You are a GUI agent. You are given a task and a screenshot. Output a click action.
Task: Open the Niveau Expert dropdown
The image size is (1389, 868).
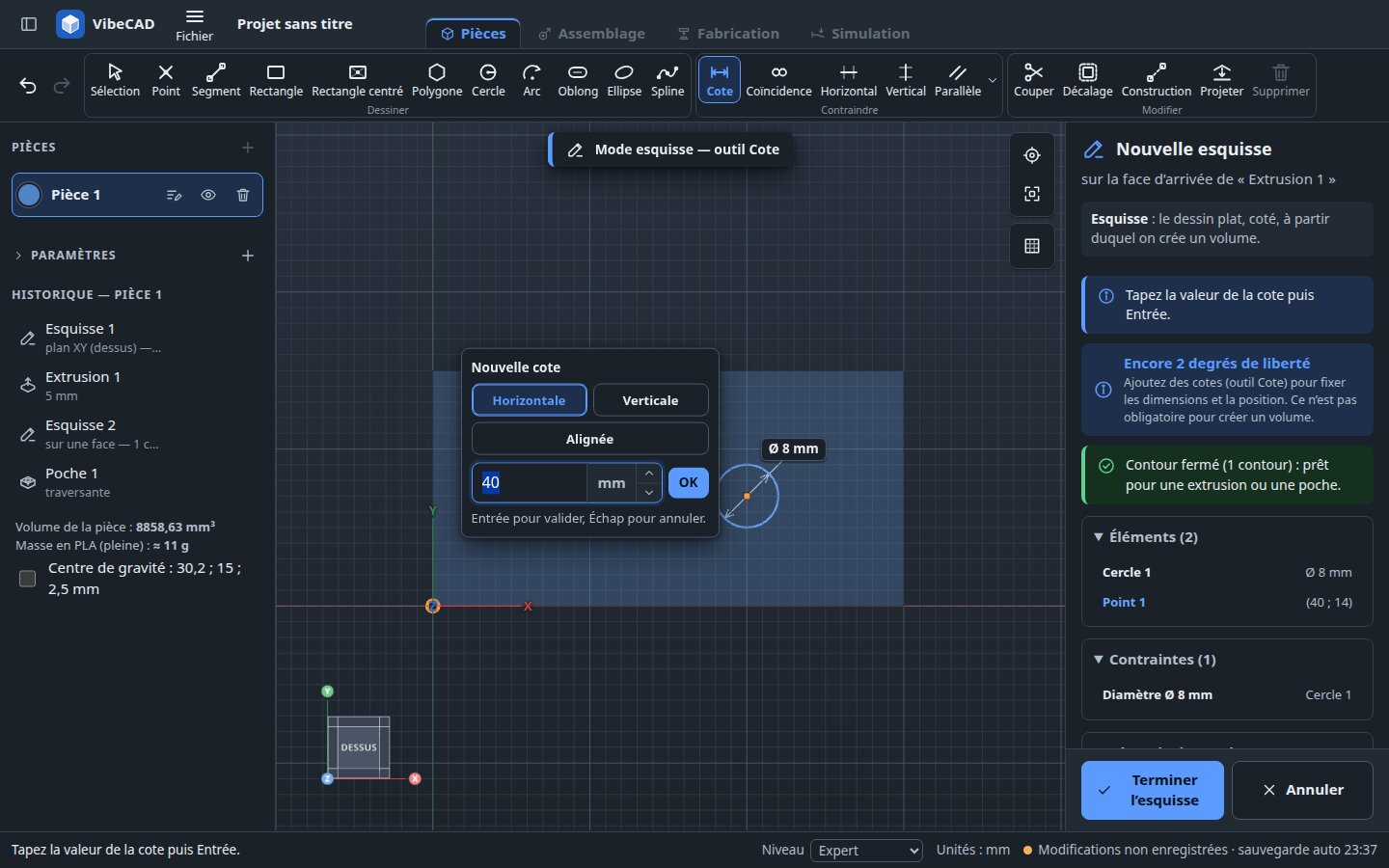[x=867, y=851]
